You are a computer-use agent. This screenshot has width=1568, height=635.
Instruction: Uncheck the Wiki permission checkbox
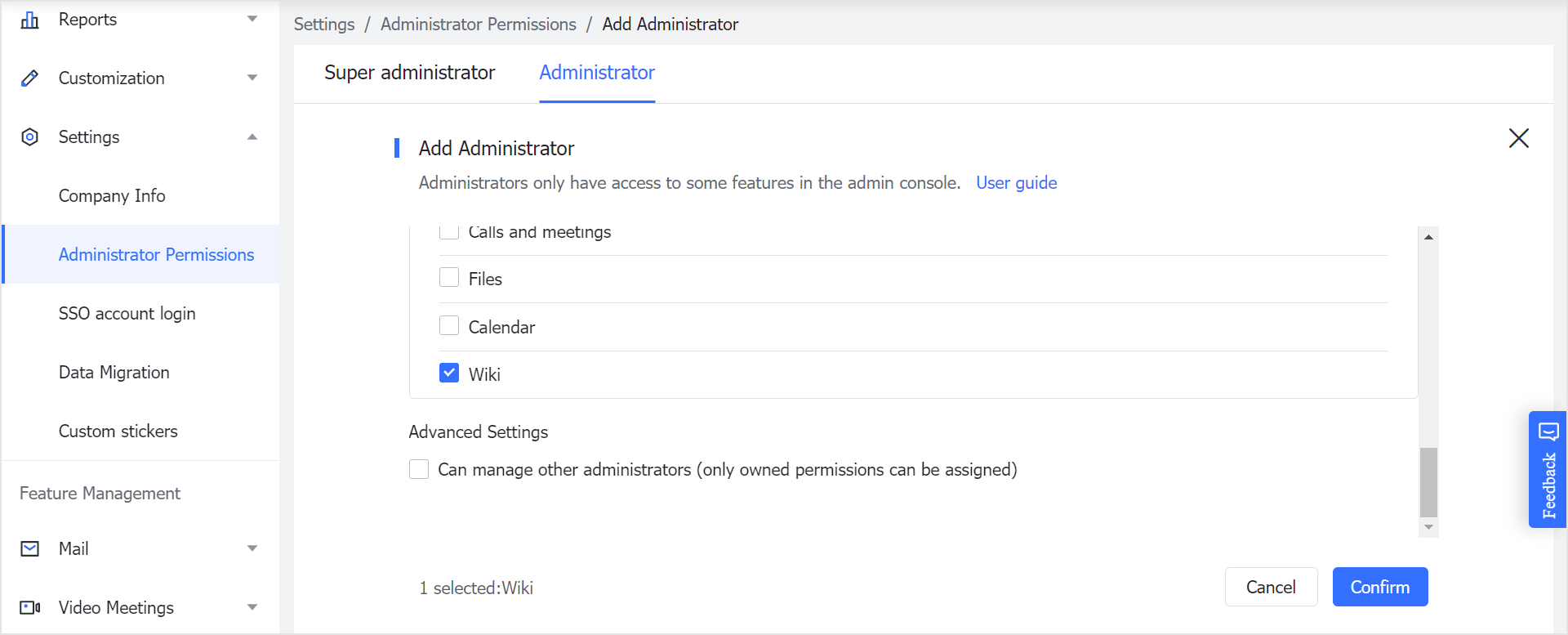449,373
